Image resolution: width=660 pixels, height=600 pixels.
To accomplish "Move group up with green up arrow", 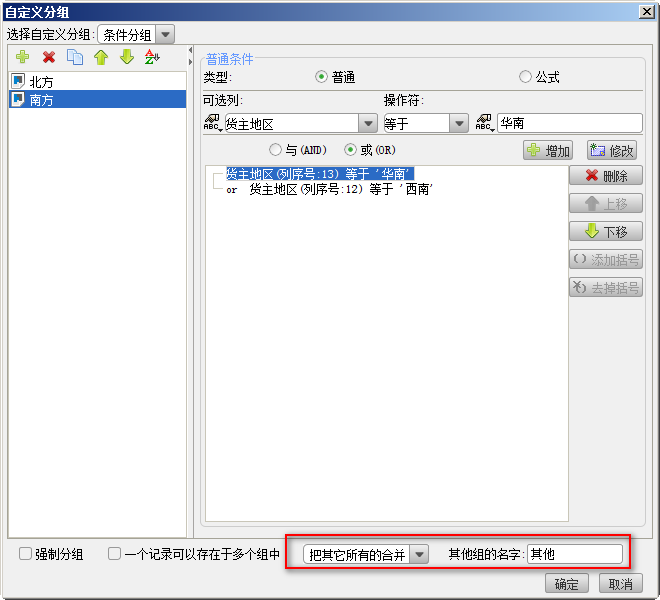I will coord(101,57).
